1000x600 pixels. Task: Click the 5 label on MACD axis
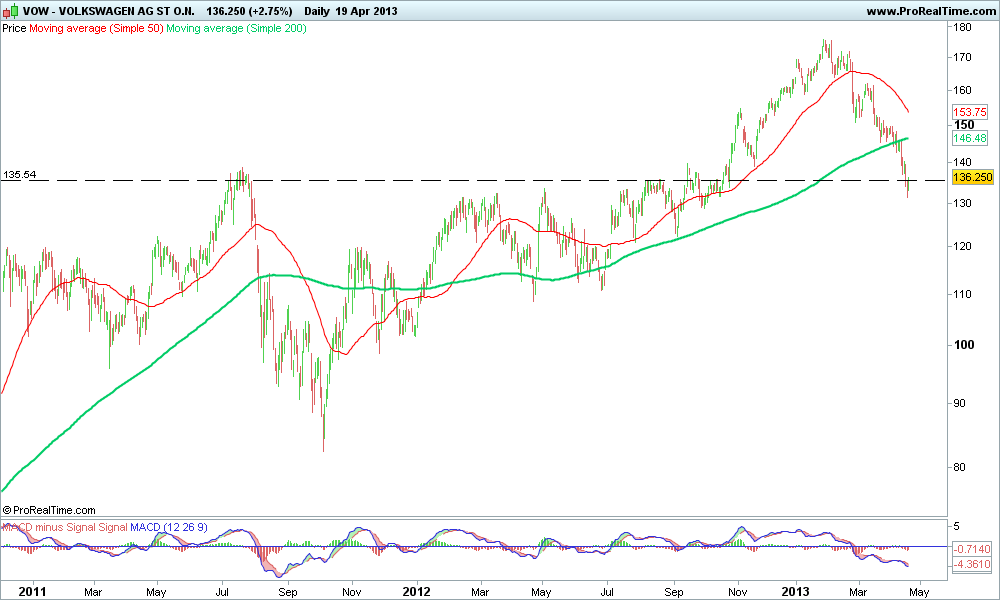pos(956,527)
